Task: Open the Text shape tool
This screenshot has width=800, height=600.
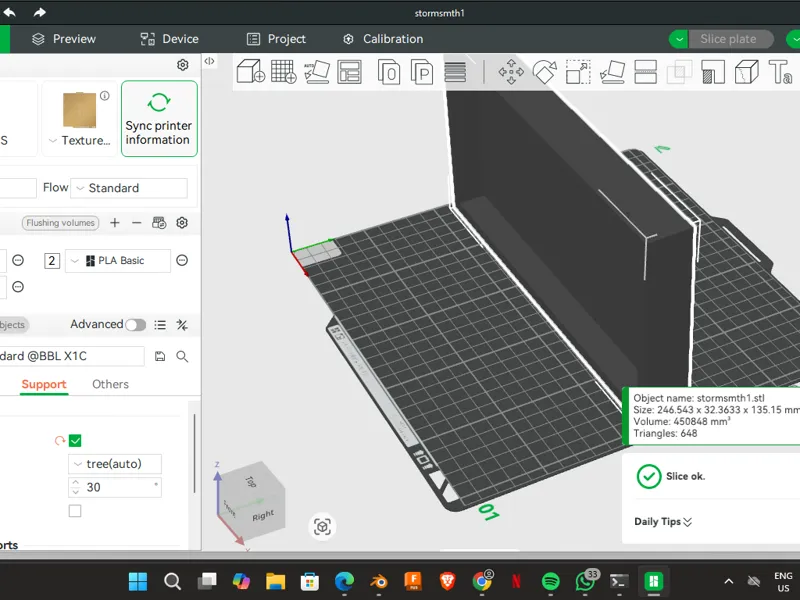Action: pos(781,71)
